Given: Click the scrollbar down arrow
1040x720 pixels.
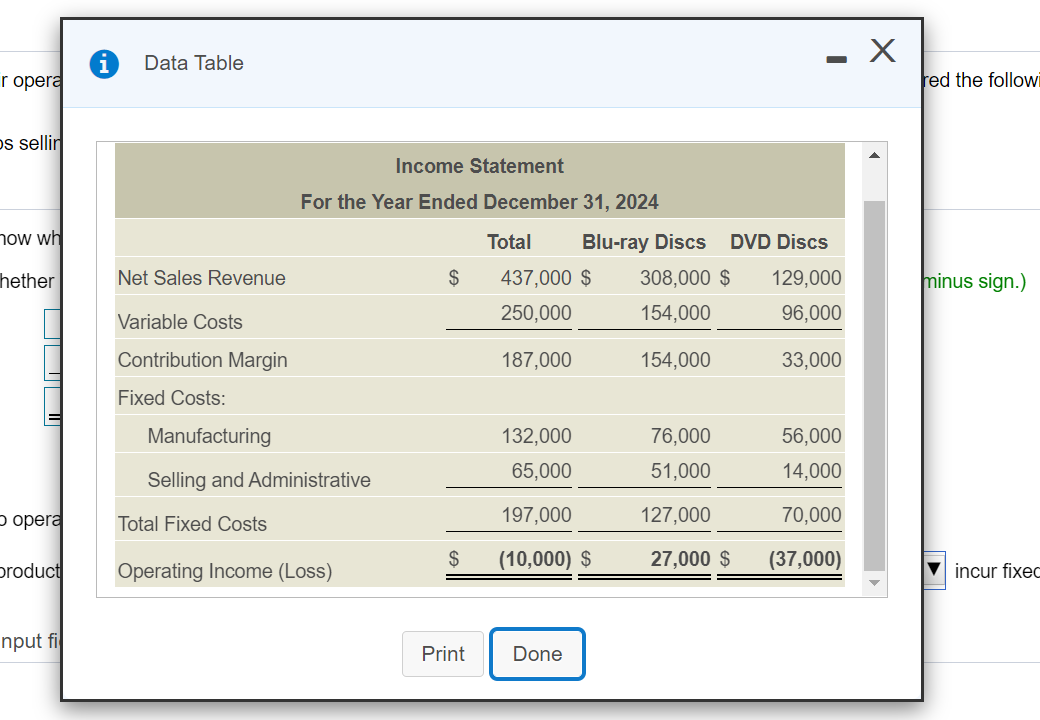Looking at the screenshot, I should pyautogui.click(x=873, y=583).
